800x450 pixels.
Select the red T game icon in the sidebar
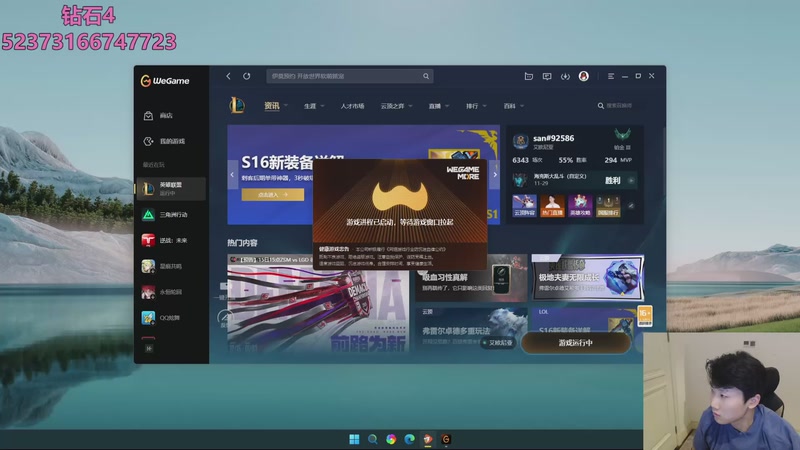[148, 240]
